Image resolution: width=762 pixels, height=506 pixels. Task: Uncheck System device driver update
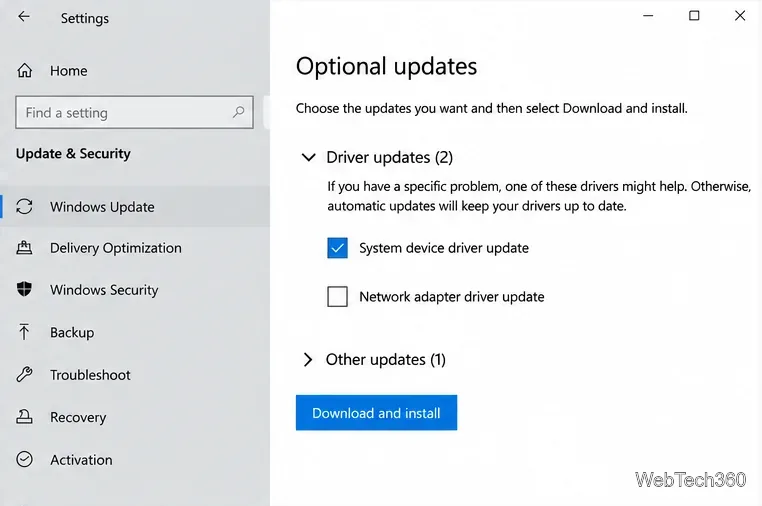(x=337, y=248)
